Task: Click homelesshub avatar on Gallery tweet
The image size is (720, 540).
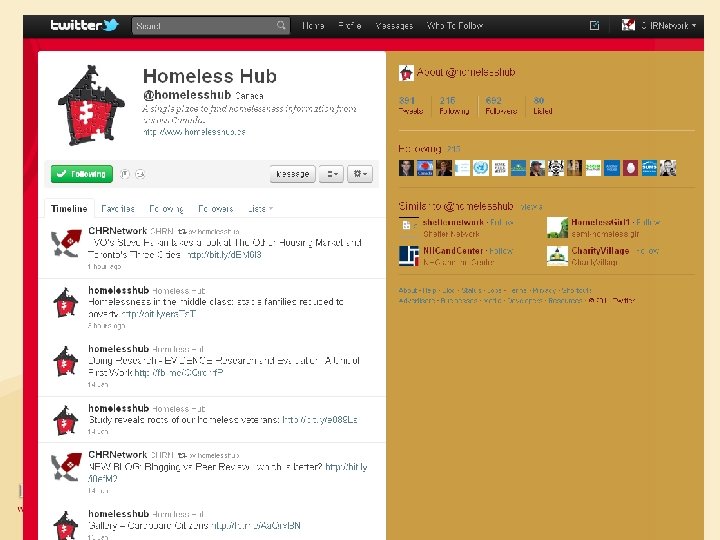Action: [x=66, y=525]
